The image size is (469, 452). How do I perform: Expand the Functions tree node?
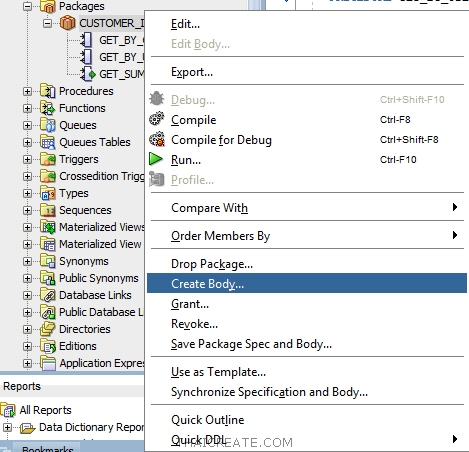click(28, 108)
